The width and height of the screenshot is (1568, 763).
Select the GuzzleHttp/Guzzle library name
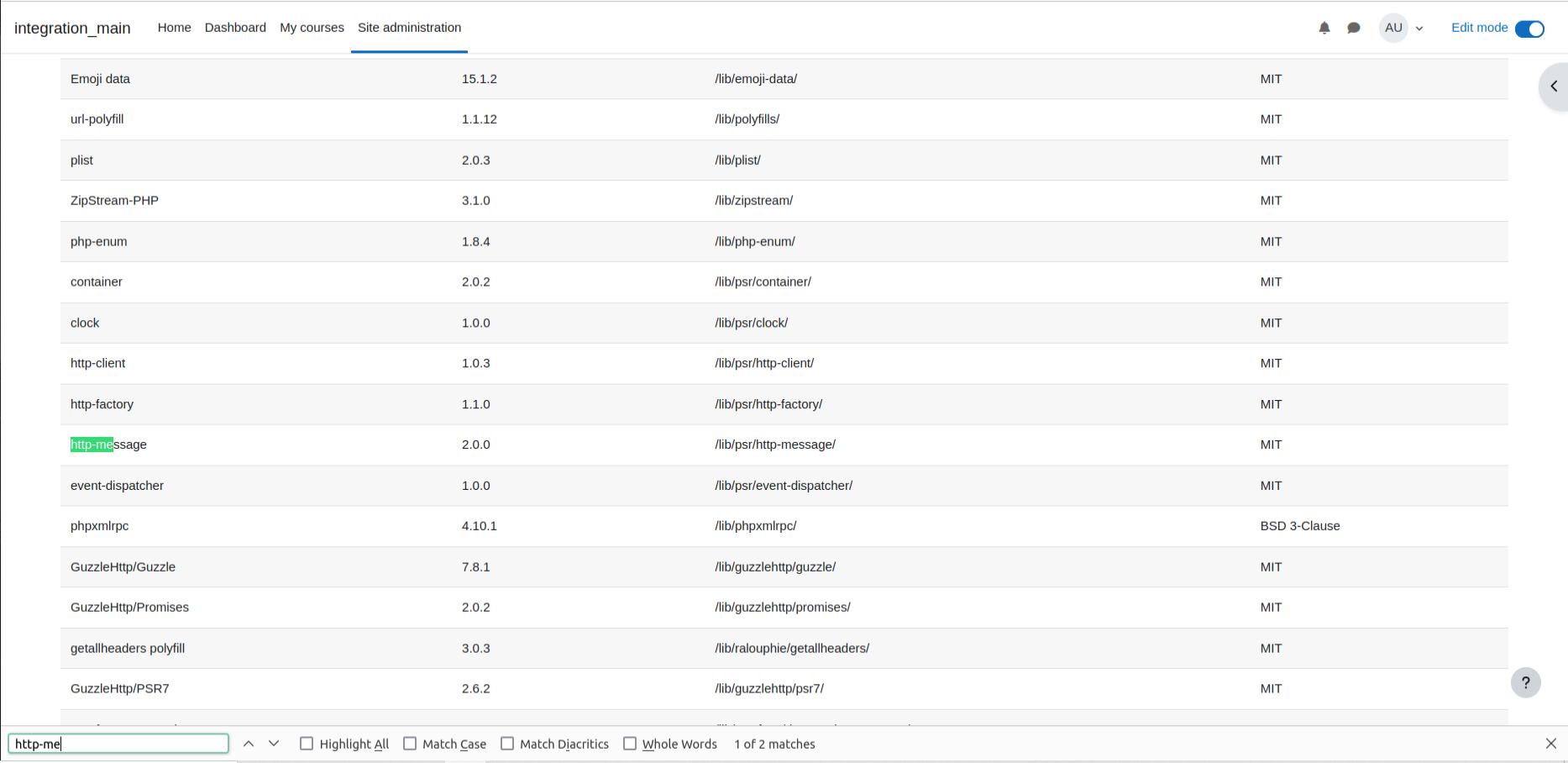coord(123,568)
